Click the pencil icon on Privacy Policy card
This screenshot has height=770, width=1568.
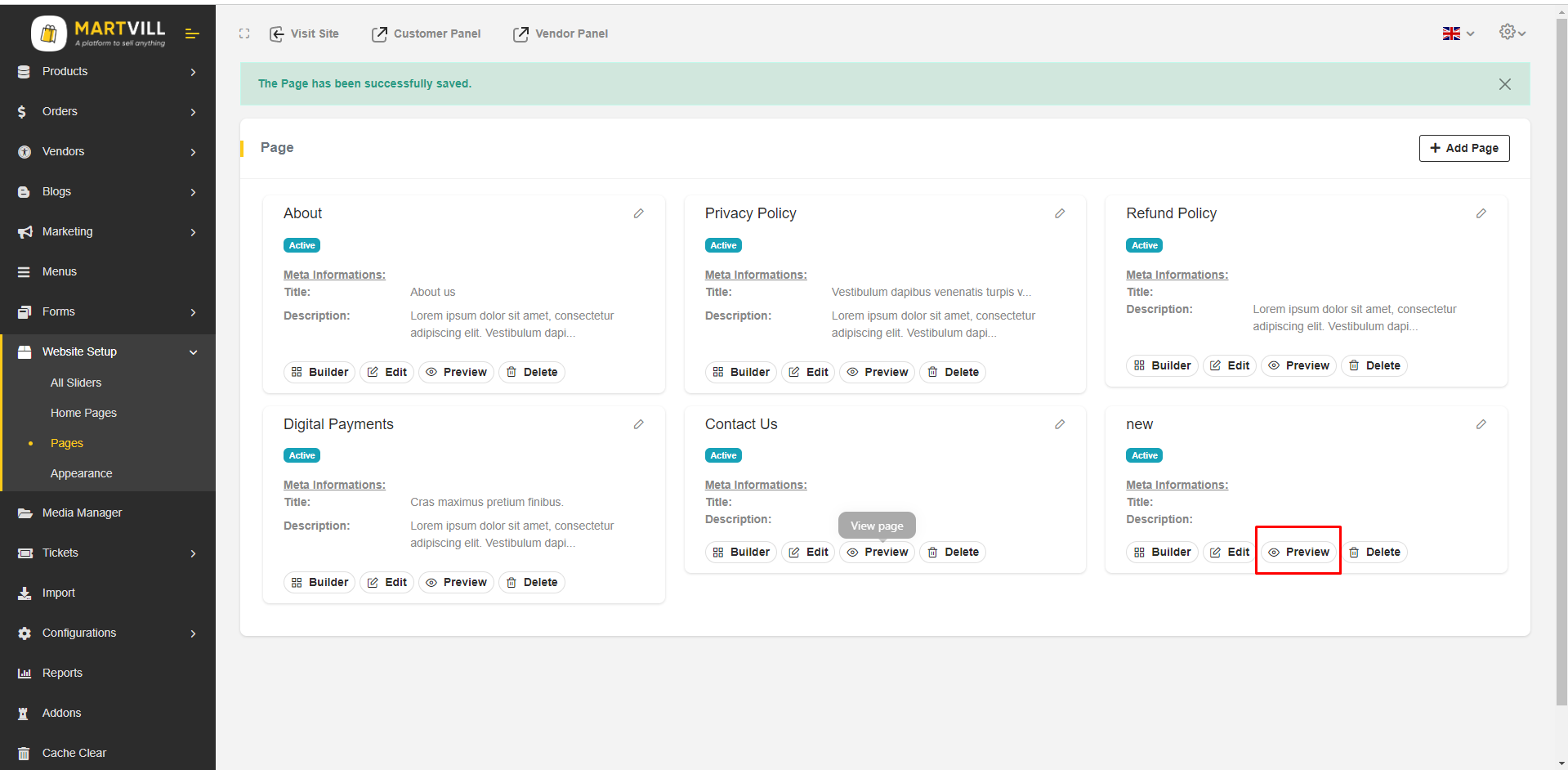click(1059, 213)
